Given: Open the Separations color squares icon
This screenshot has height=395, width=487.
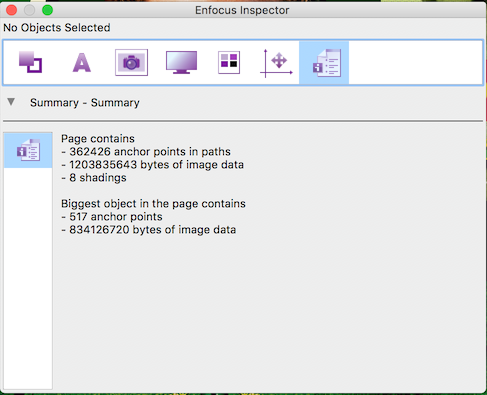Looking at the screenshot, I should (229, 62).
